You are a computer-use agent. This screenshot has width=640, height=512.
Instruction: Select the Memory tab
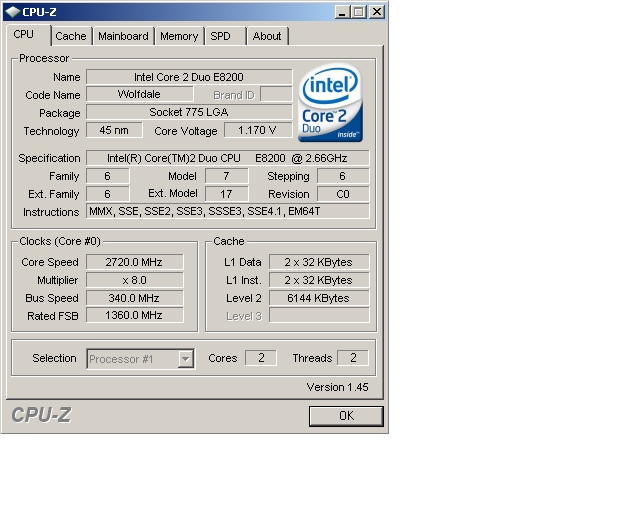[179, 36]
